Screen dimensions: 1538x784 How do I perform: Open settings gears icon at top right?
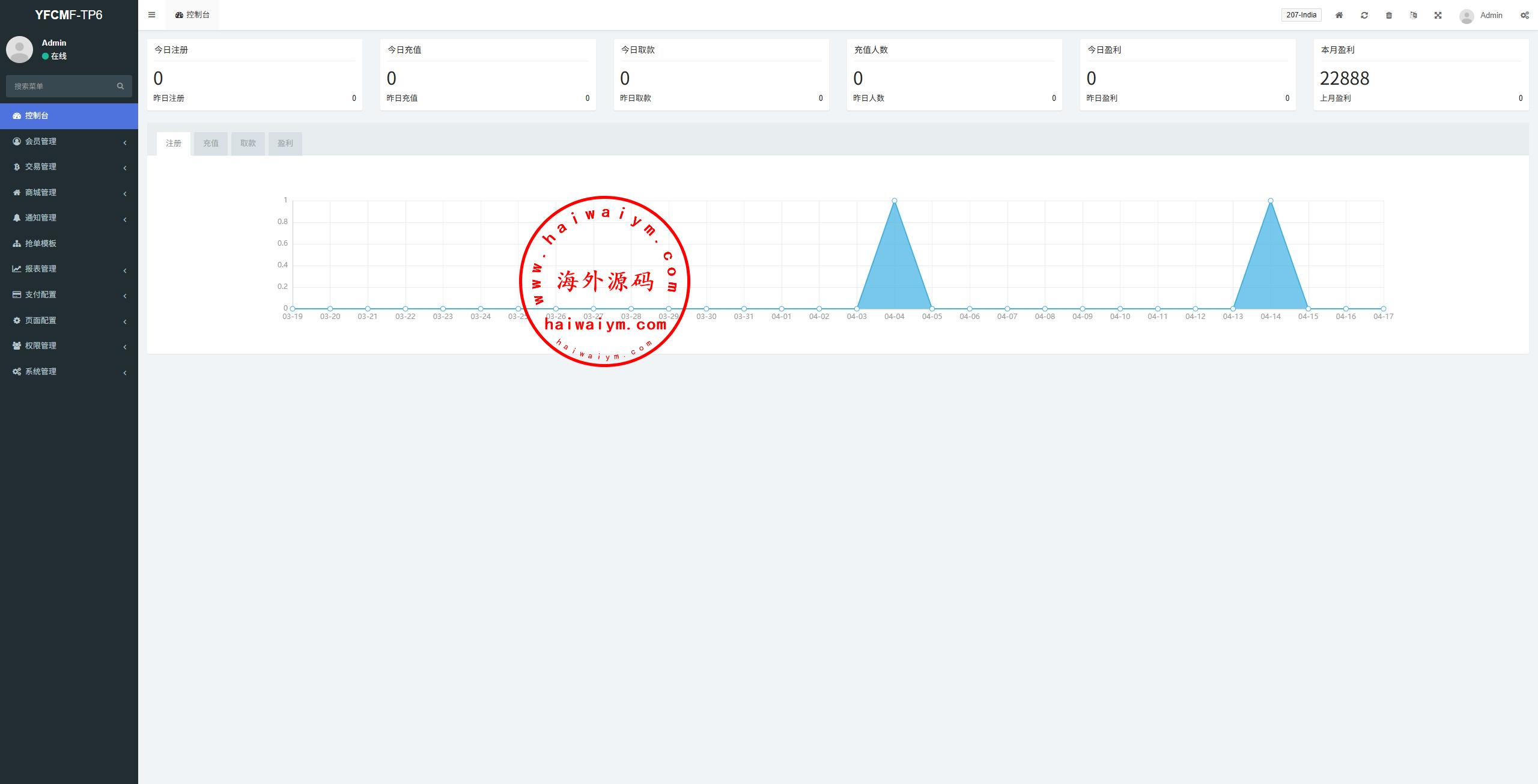[x=1525, y=16]
